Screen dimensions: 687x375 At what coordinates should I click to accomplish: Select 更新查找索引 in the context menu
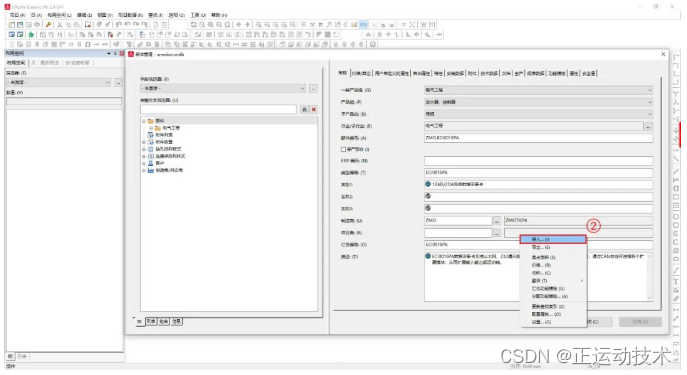553,307
